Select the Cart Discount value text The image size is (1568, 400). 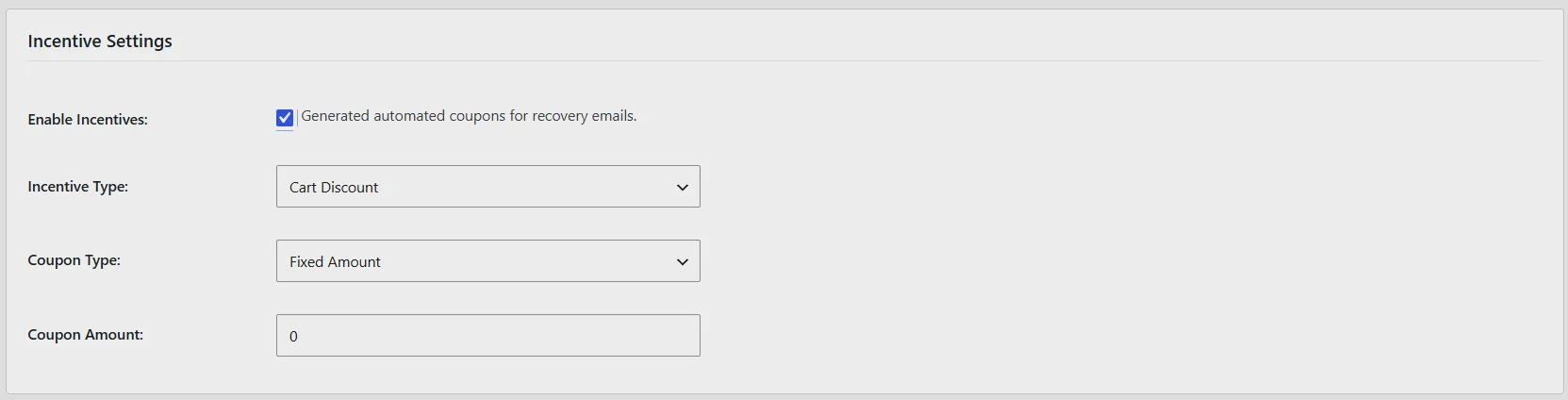pos(334,188)
